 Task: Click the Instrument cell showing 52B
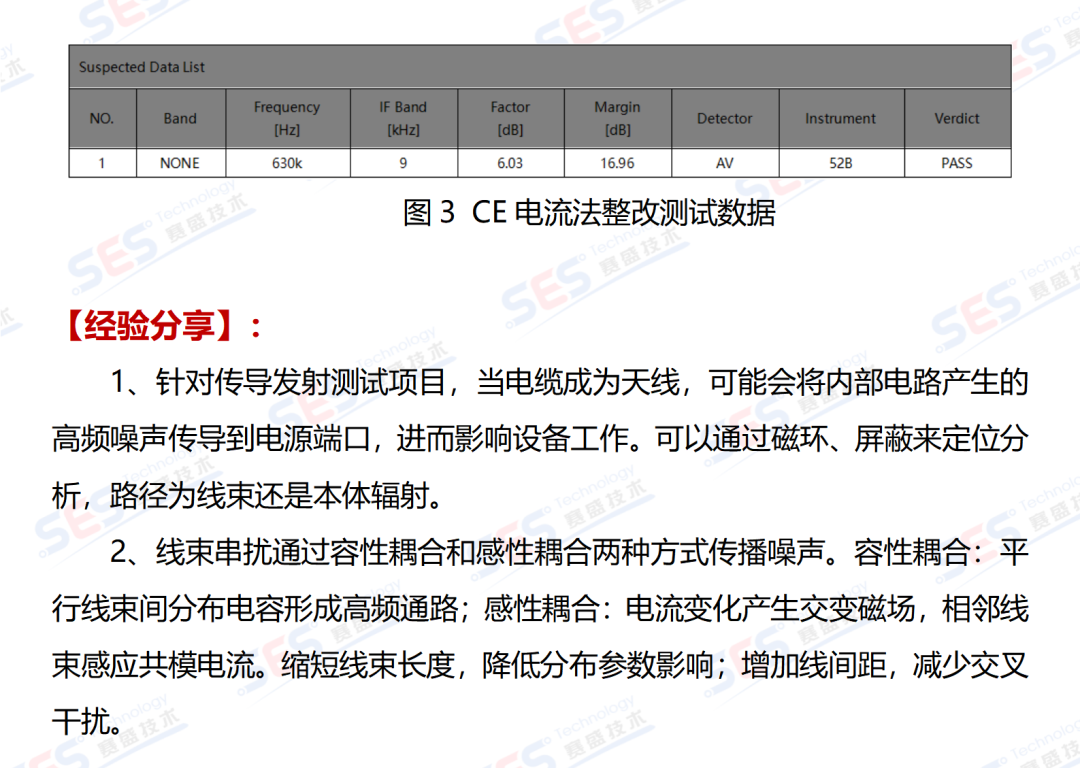tap(841, 163)
